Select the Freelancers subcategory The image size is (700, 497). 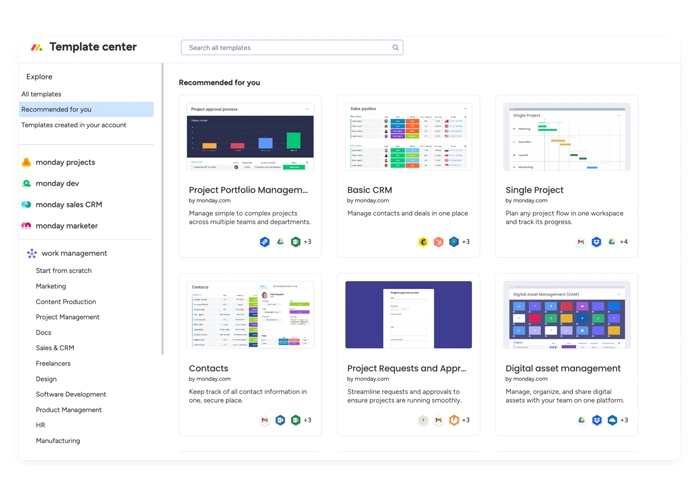[53, 363]
